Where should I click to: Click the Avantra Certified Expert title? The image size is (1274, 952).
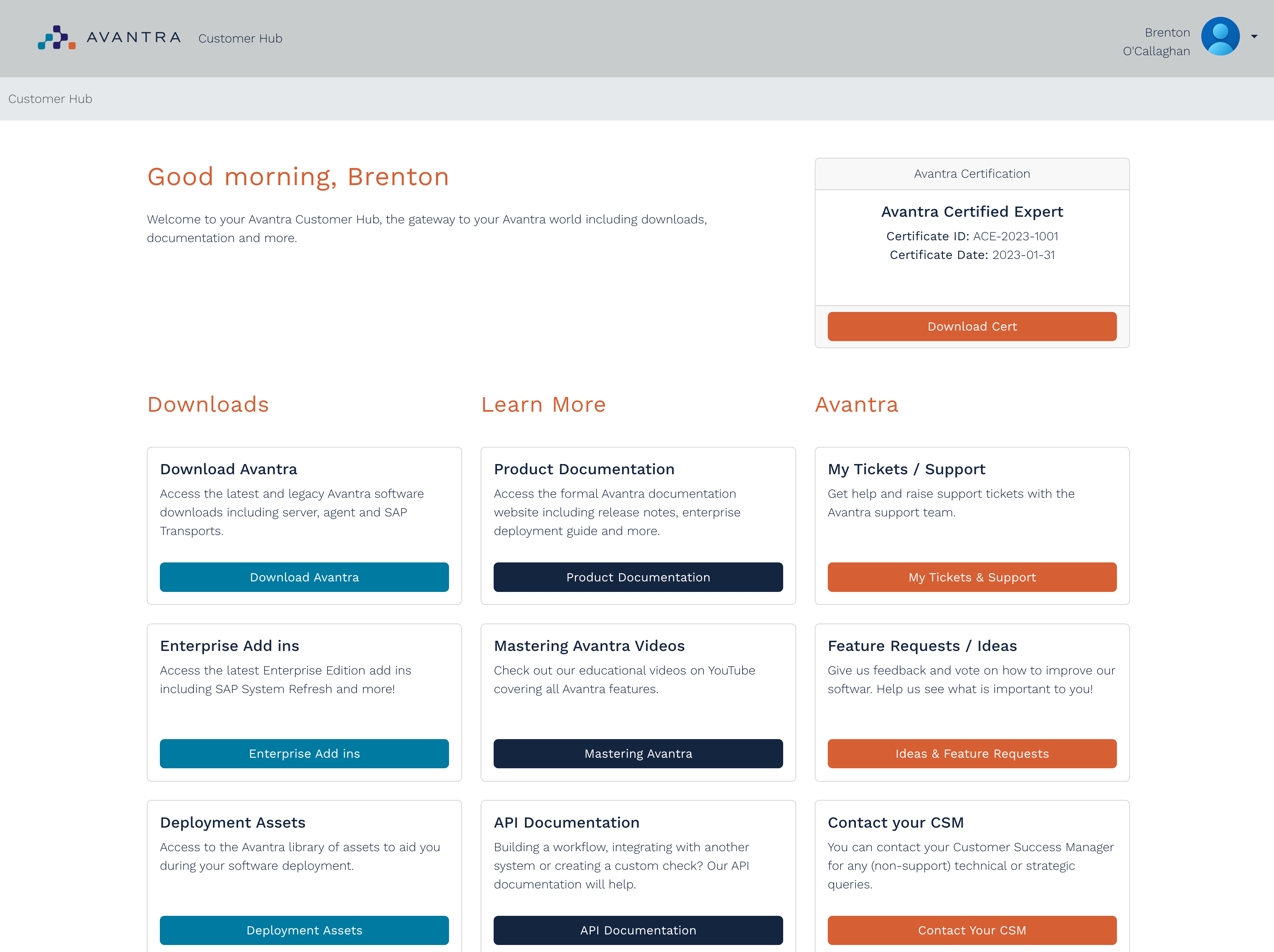click(x=971, y=211)
